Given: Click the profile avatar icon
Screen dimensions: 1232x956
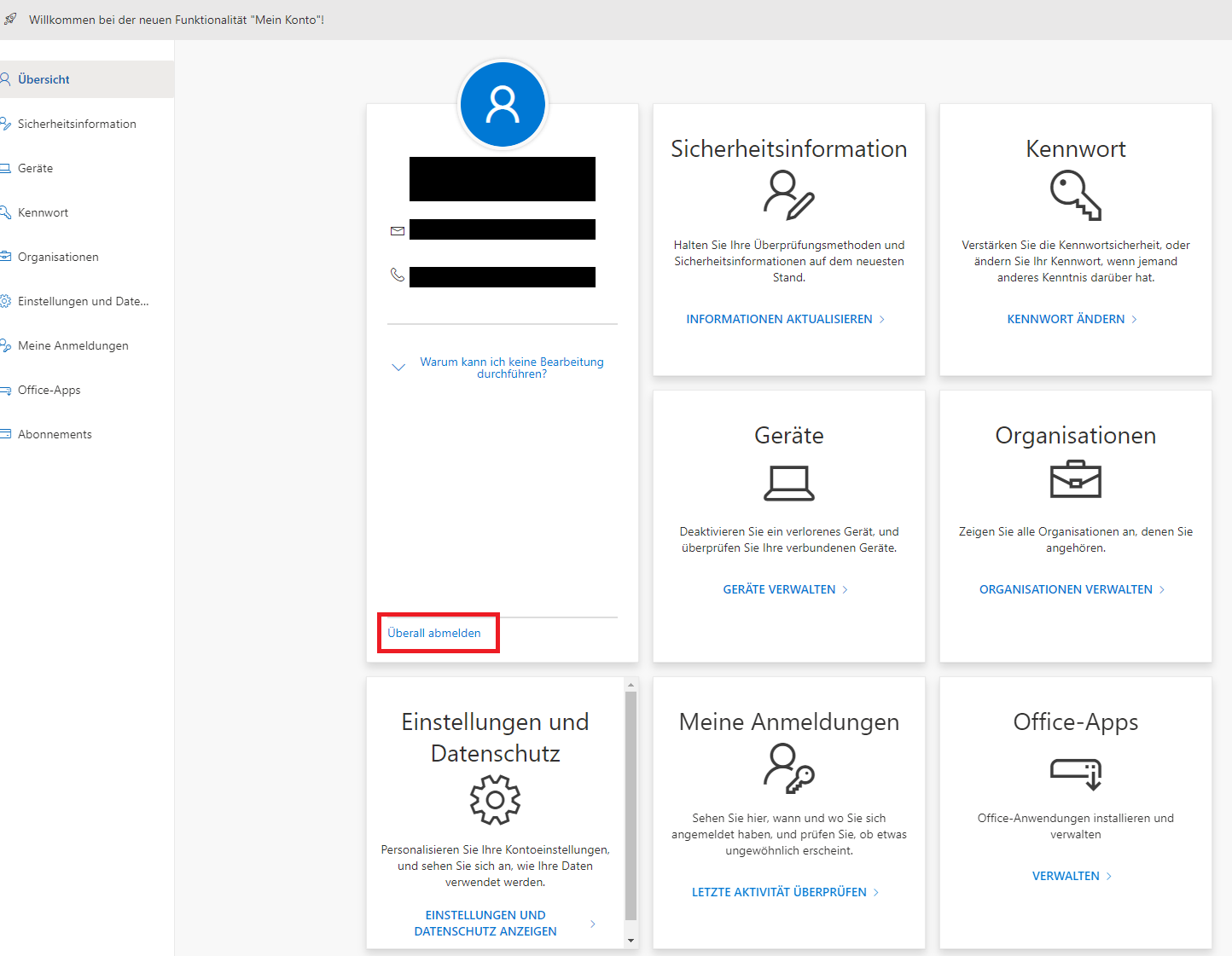Looking at the screenshot, I should [x=503, y=104].
